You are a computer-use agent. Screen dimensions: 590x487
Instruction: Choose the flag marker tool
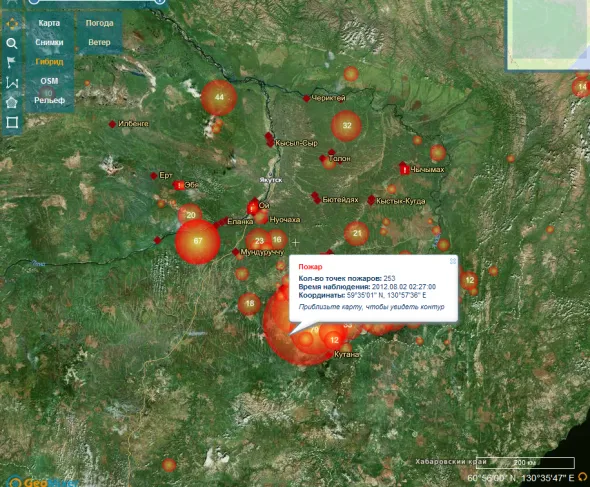click(11, 62)
